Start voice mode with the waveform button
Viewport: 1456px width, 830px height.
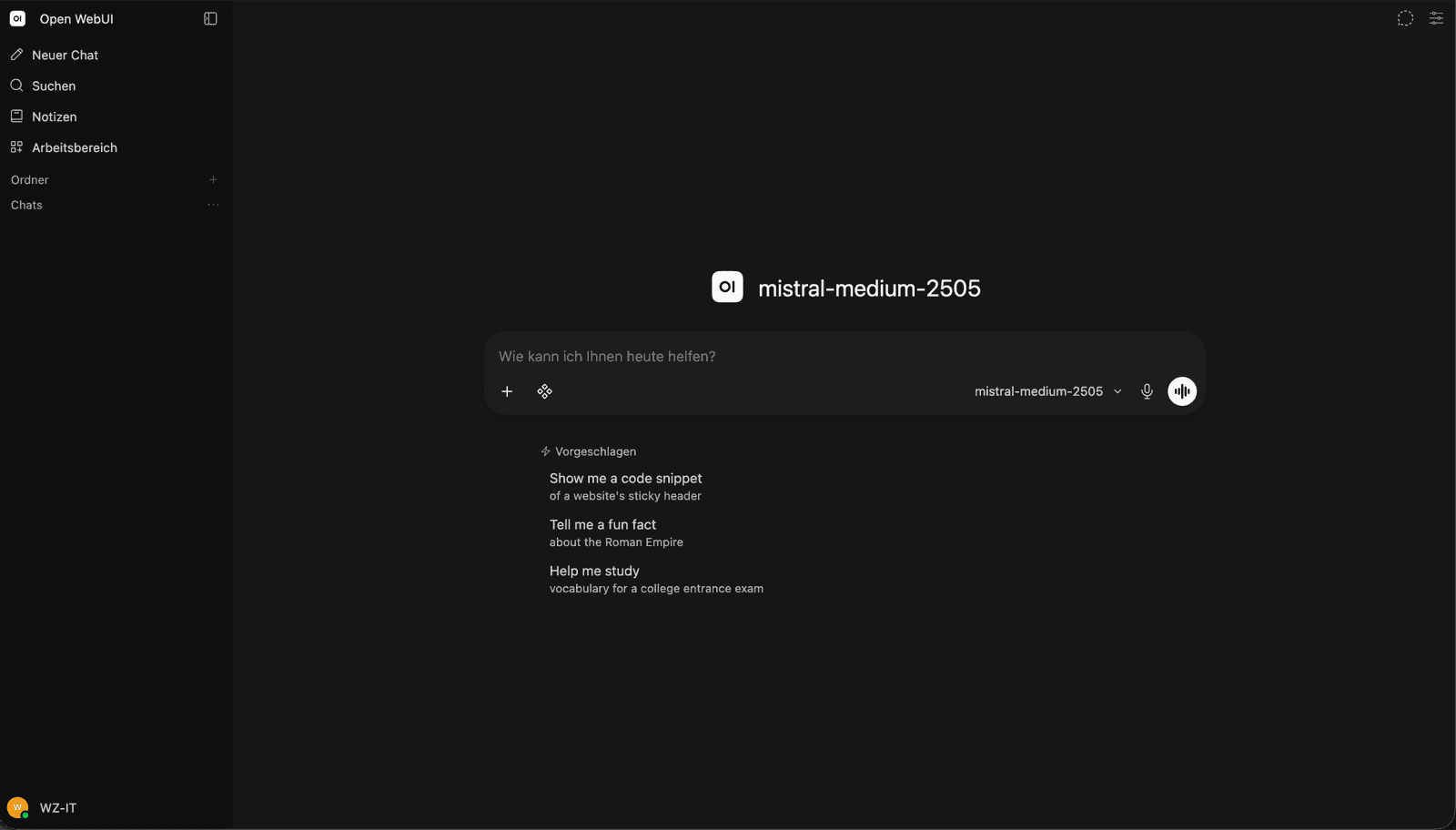click(x=1182, y=391)
